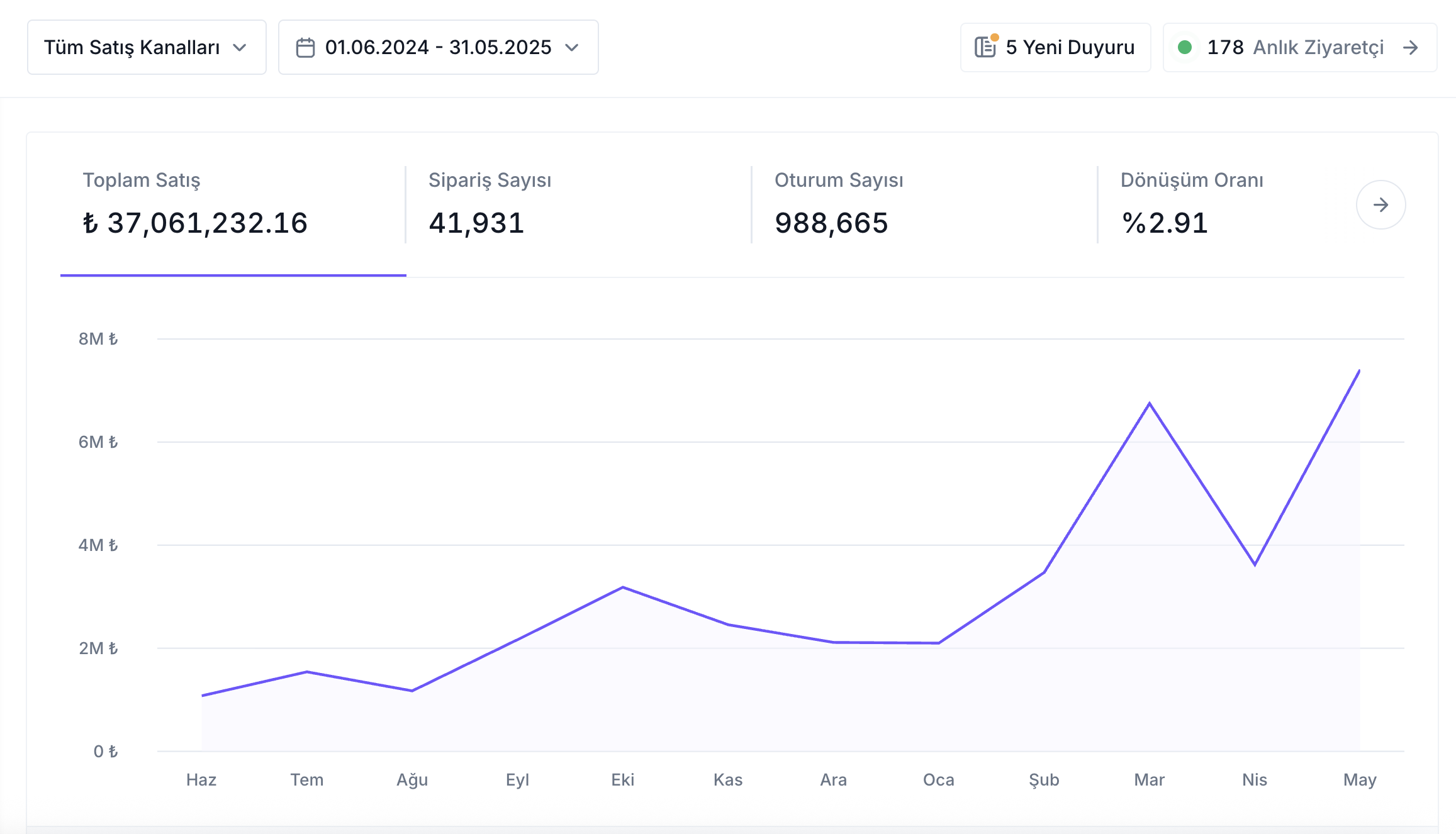Open the 01.06.2024 - 31.05.2025 date selector
The width and height of the screenshot is (1456, 834).
point(439,47)
